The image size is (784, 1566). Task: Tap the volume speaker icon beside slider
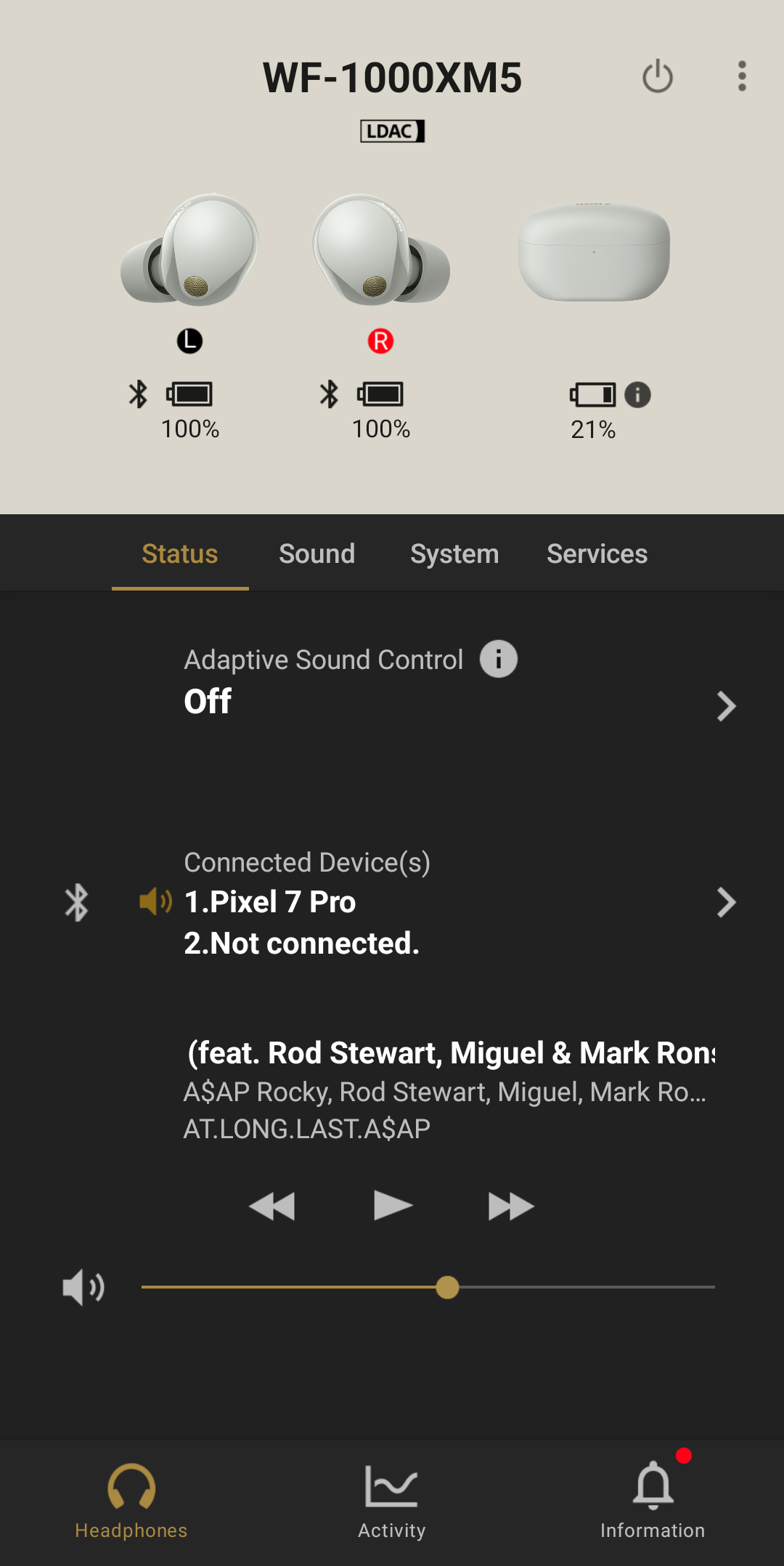coord(83,1288)
